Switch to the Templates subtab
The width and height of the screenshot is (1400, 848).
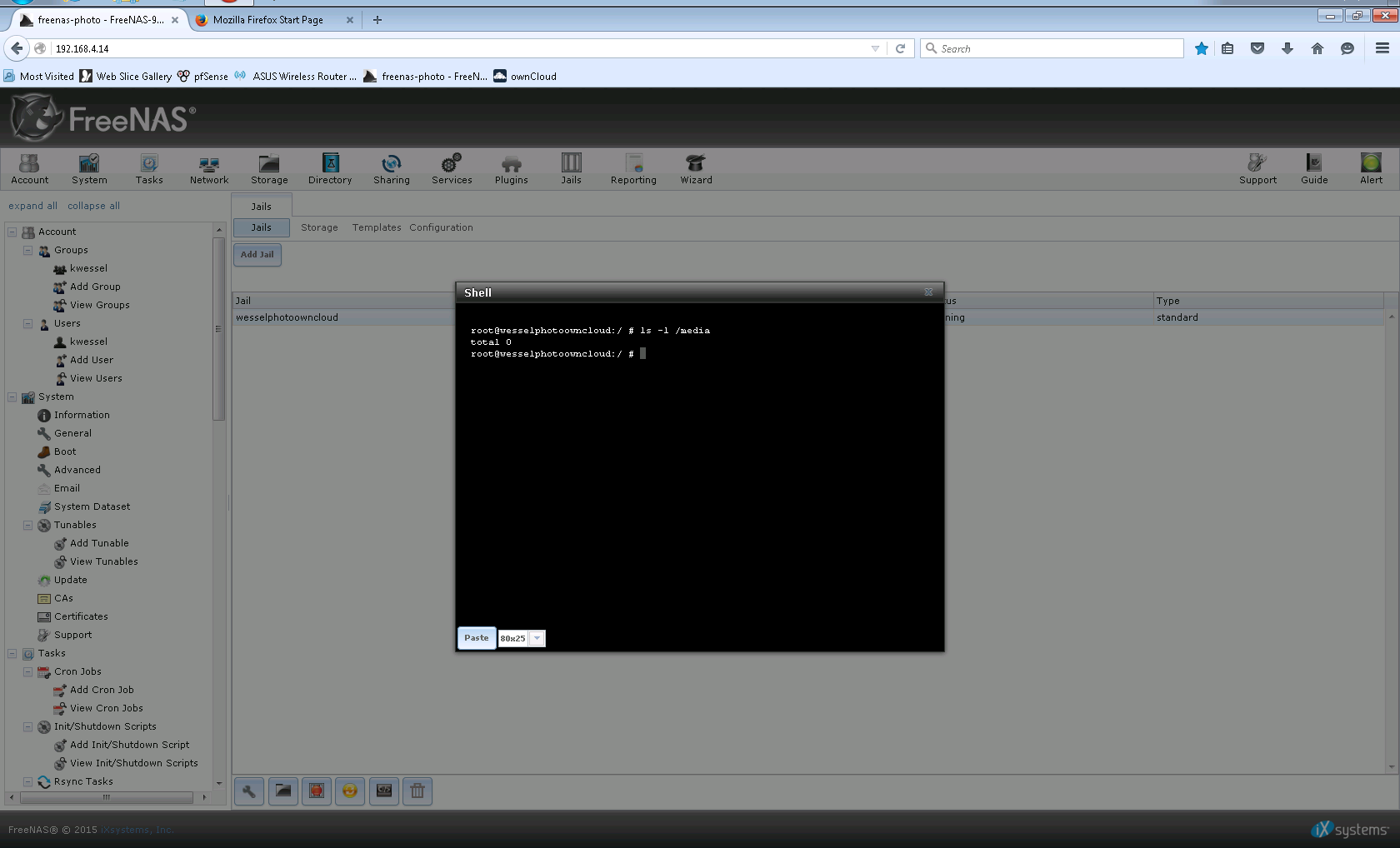[x=377, y=227]
